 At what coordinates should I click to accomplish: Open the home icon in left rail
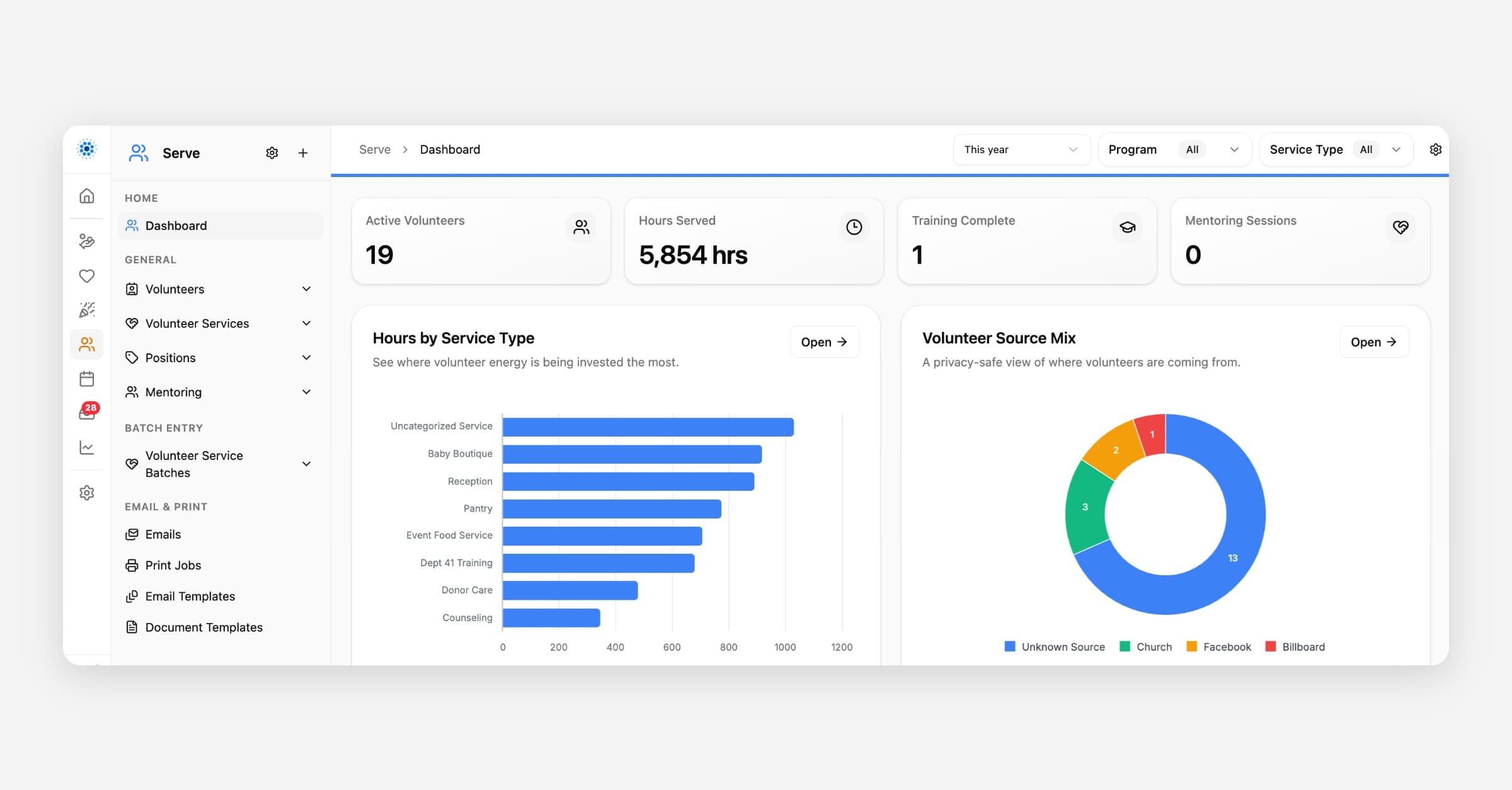tap(87, 196)
